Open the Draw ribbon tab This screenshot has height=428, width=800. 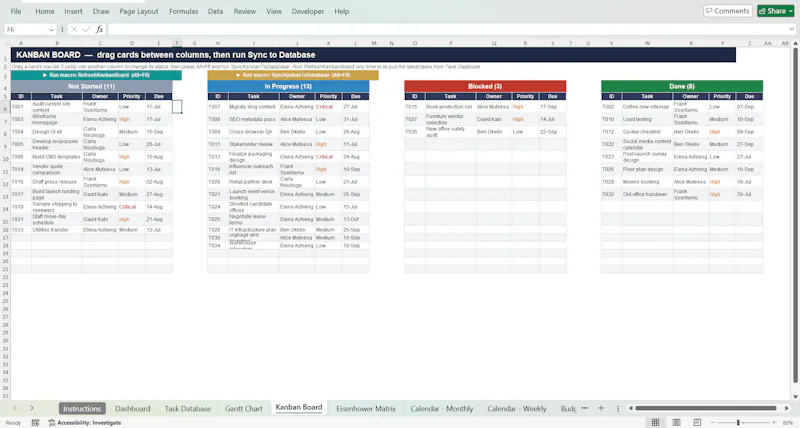coord(101,11)
